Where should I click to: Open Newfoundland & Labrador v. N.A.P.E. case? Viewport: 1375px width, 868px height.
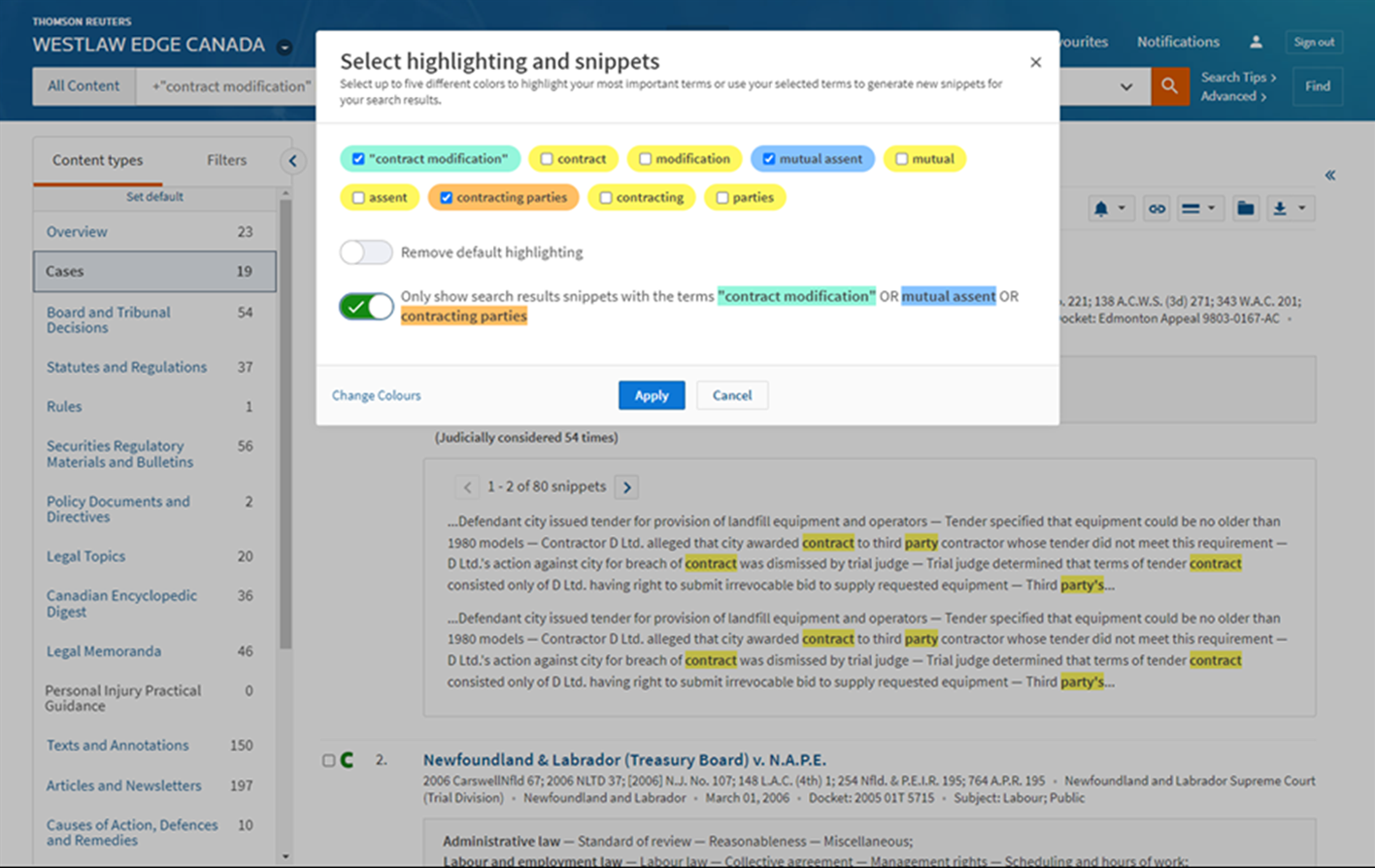[624, 760]
